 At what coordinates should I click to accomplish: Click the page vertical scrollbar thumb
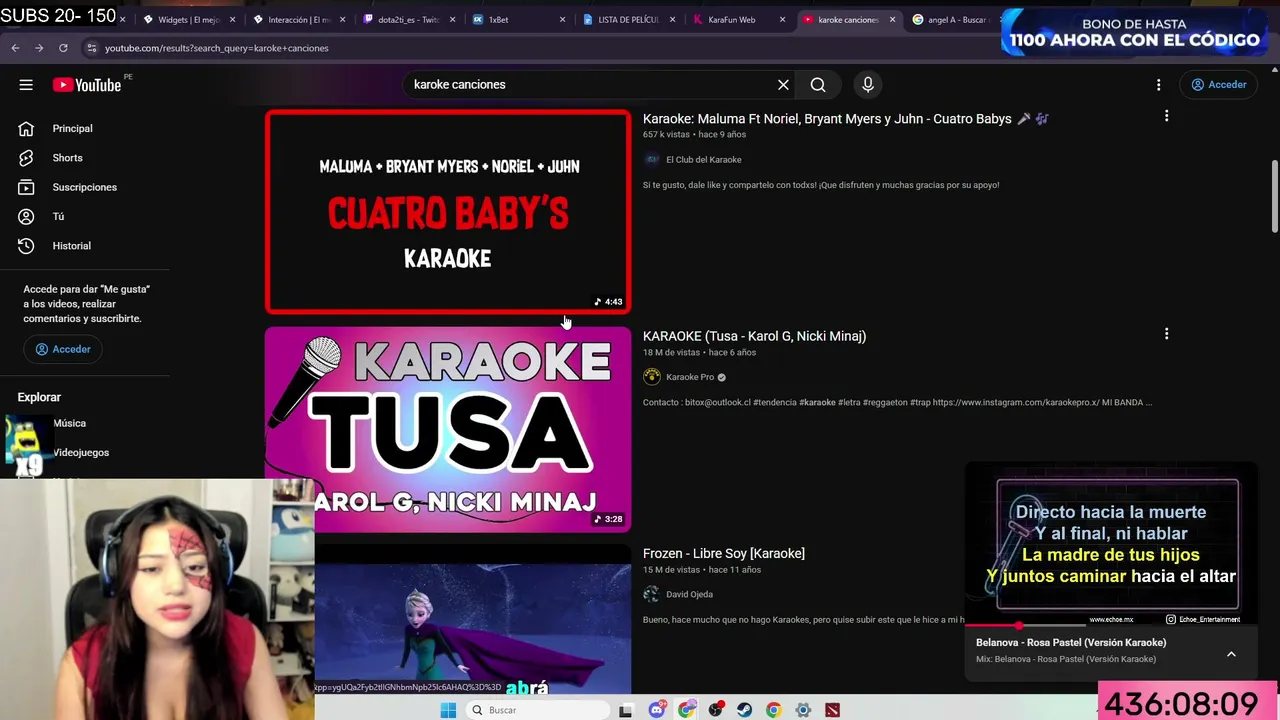point(1274,196)
